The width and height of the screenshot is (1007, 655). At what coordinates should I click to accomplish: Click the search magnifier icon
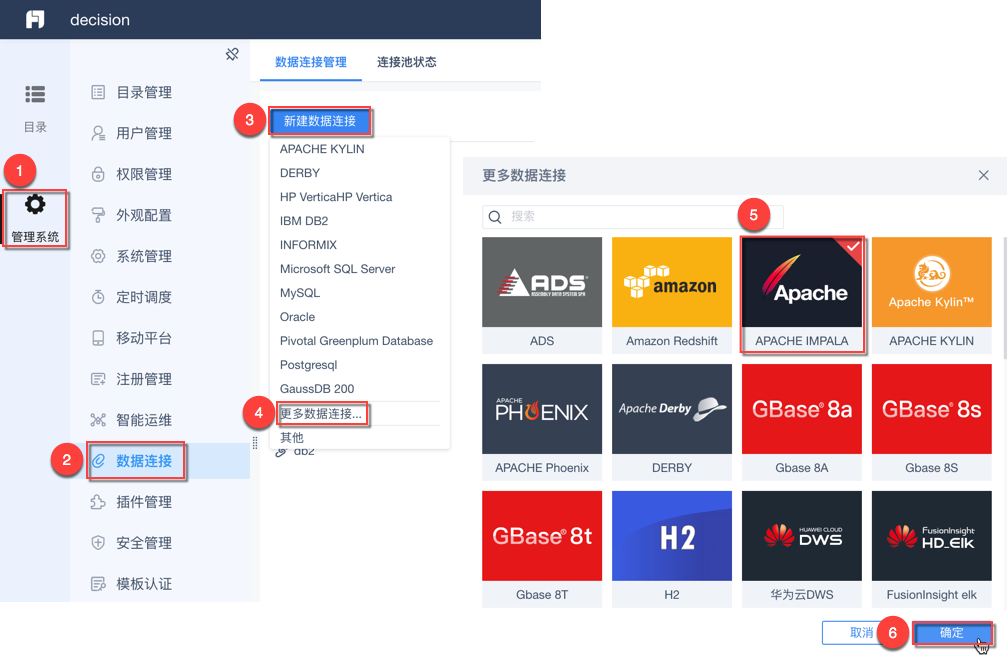click(495, 217)
